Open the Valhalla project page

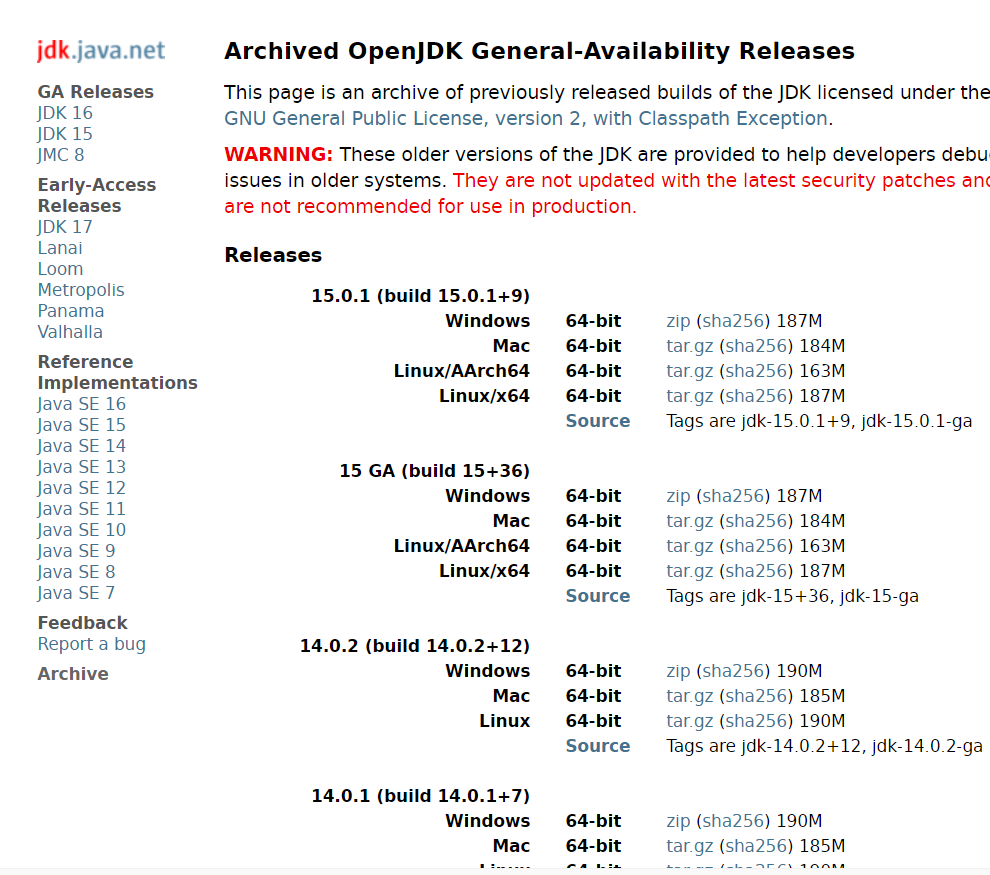[70, 331]
